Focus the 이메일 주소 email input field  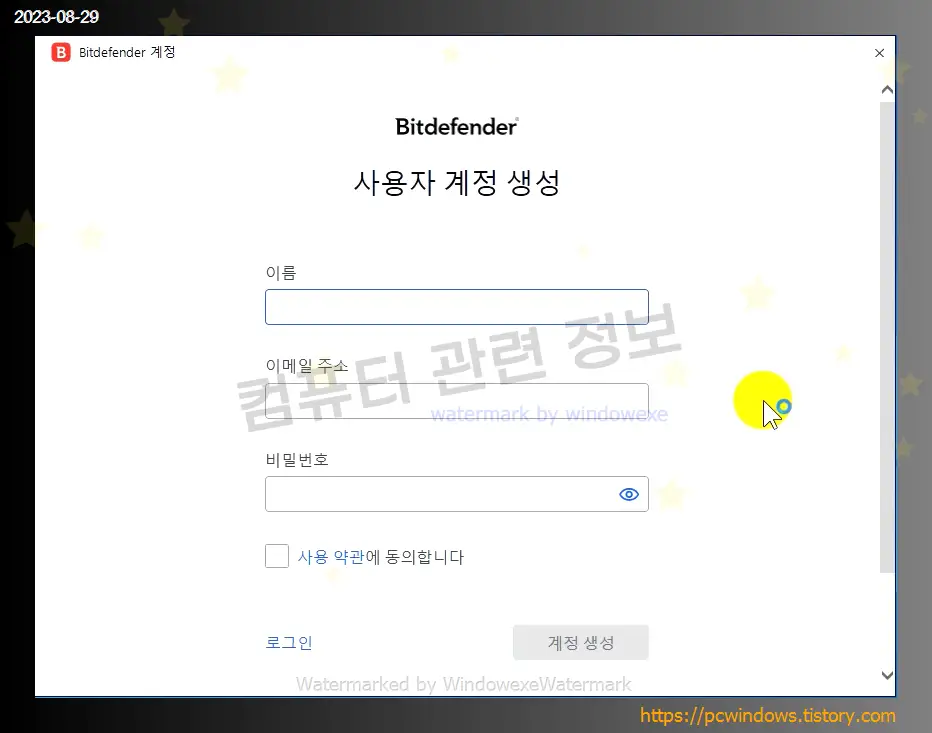coord(456,401)
